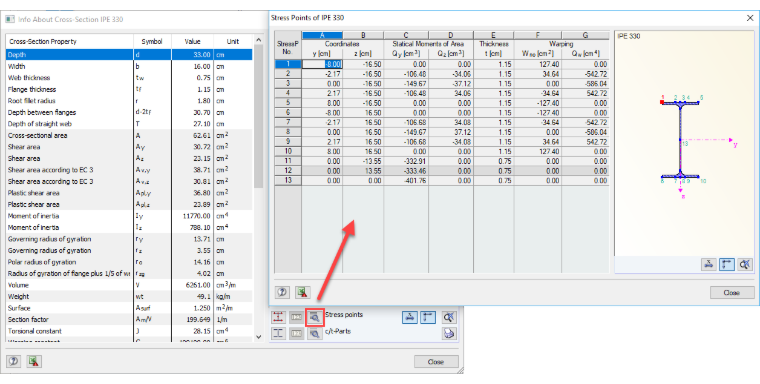The width and height of the screenshot is (760, 384).
Task: Select column E header in stress table
Action: click(x=493, y=35)
